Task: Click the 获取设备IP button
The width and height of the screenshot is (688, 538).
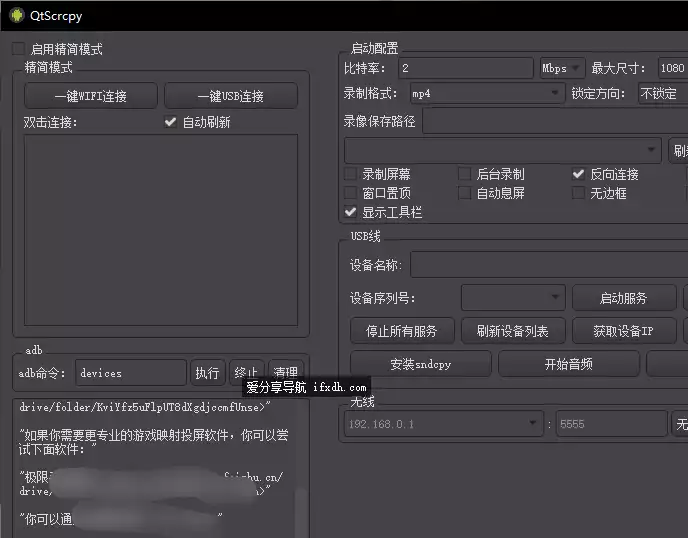Action: [x=624, y=330]
